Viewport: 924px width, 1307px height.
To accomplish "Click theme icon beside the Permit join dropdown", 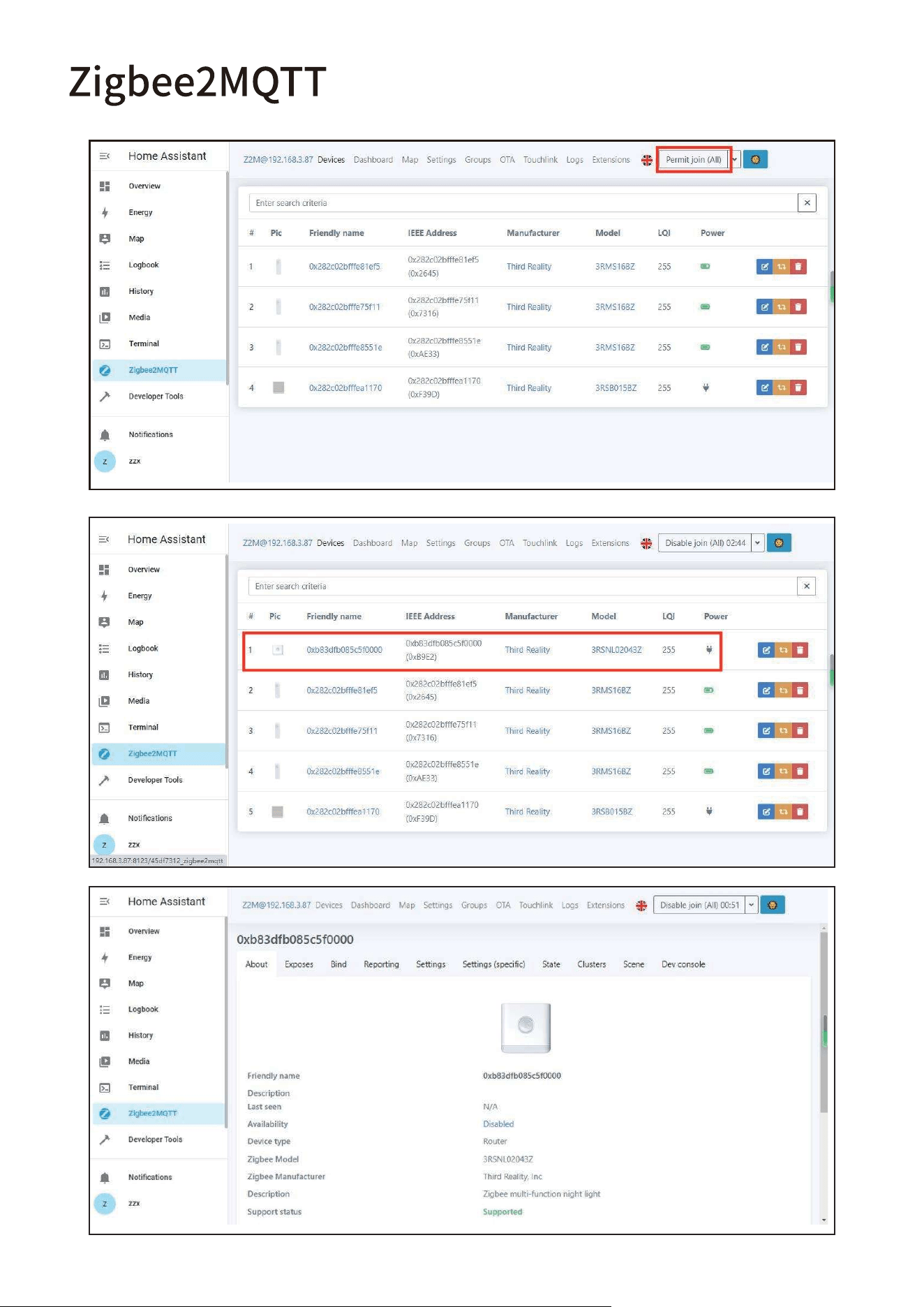I will click(x=755, y=160).
